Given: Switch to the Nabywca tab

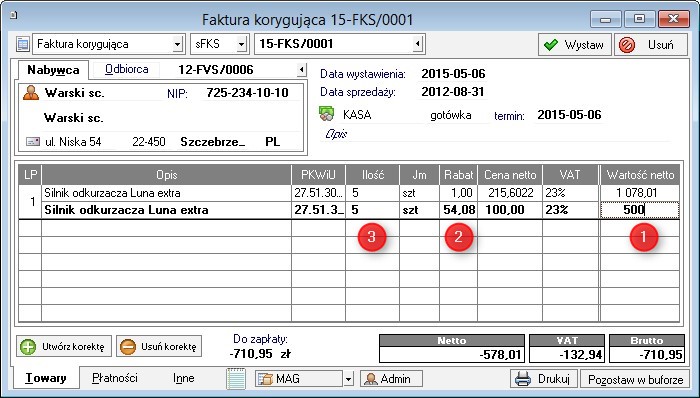Looking at the screenshot, I should coord(53,70).
